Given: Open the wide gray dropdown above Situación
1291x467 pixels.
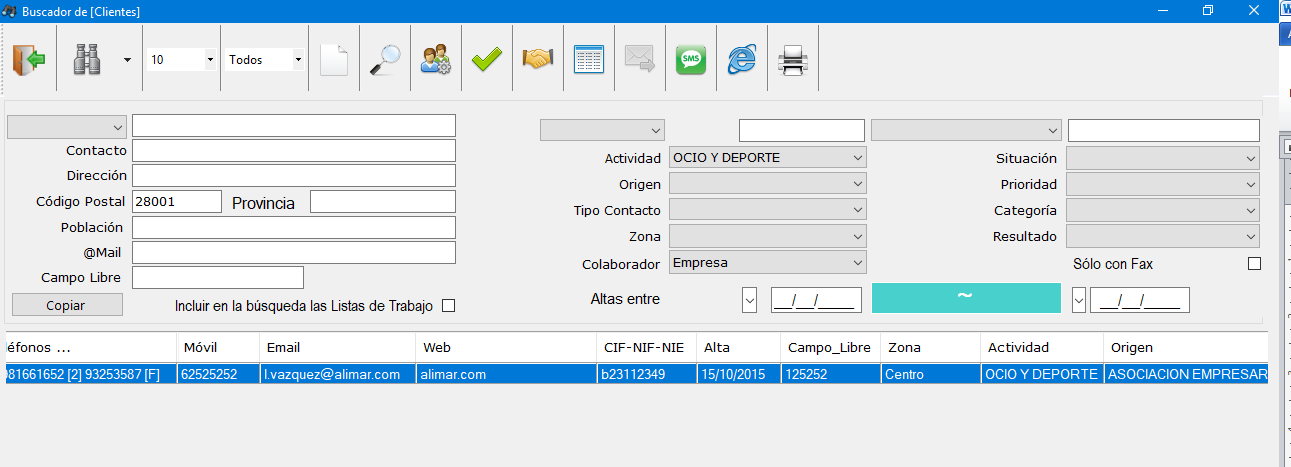Looking at the screenshot, I should click(966, 130).
